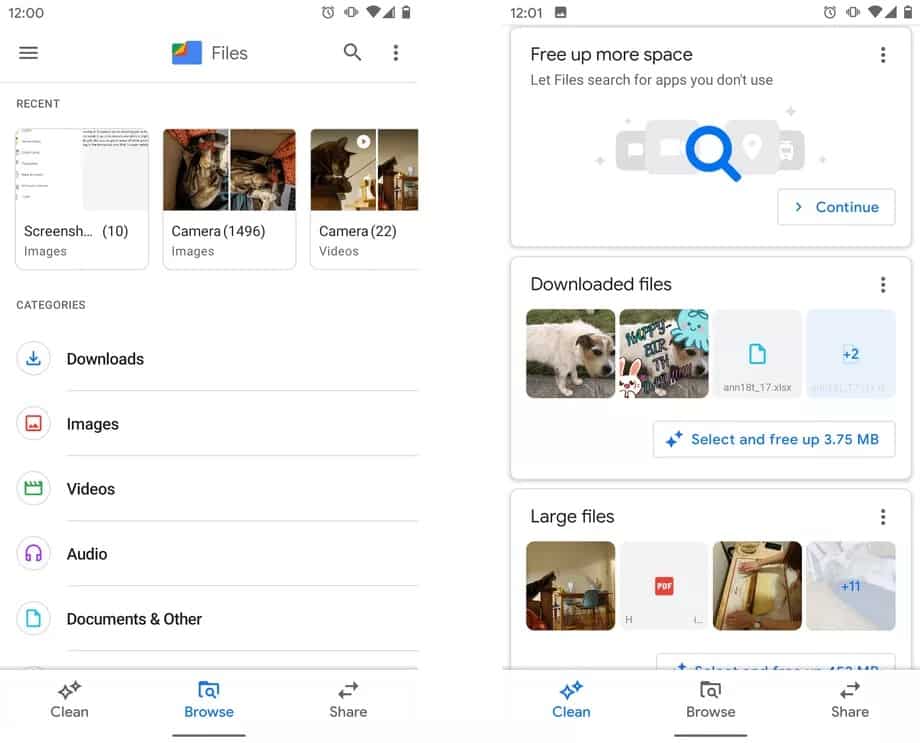The height and width of the screenshot is (743, 920).
Task: Click Select and free up 3.75 MB
Action: 774,439
